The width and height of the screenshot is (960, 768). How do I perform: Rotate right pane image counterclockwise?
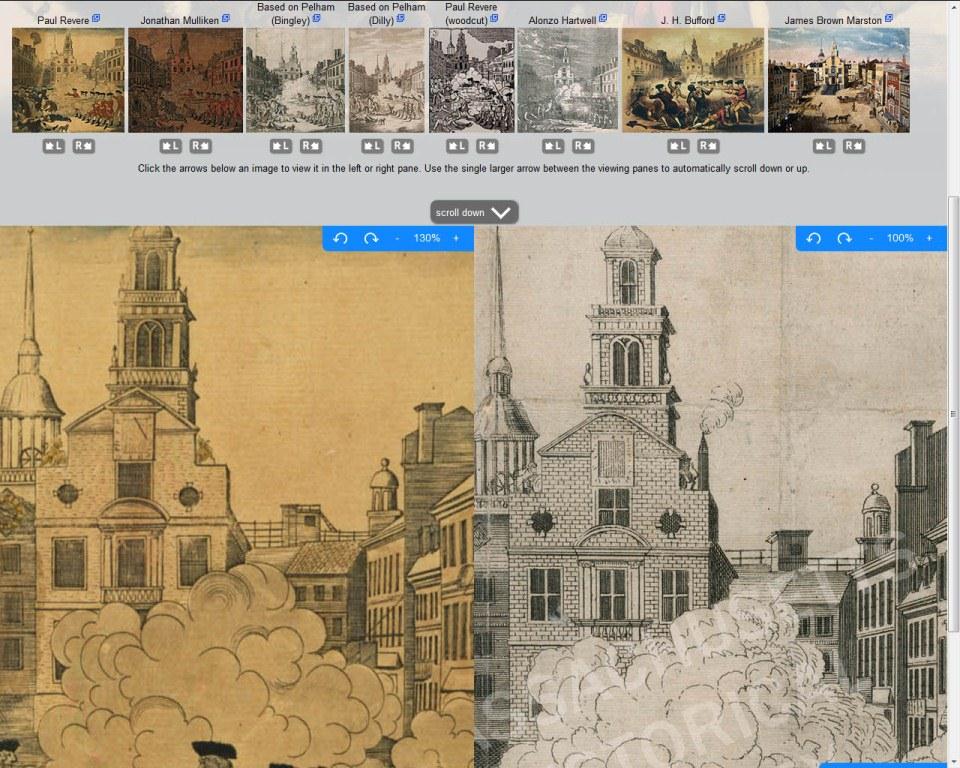(814, 238)
